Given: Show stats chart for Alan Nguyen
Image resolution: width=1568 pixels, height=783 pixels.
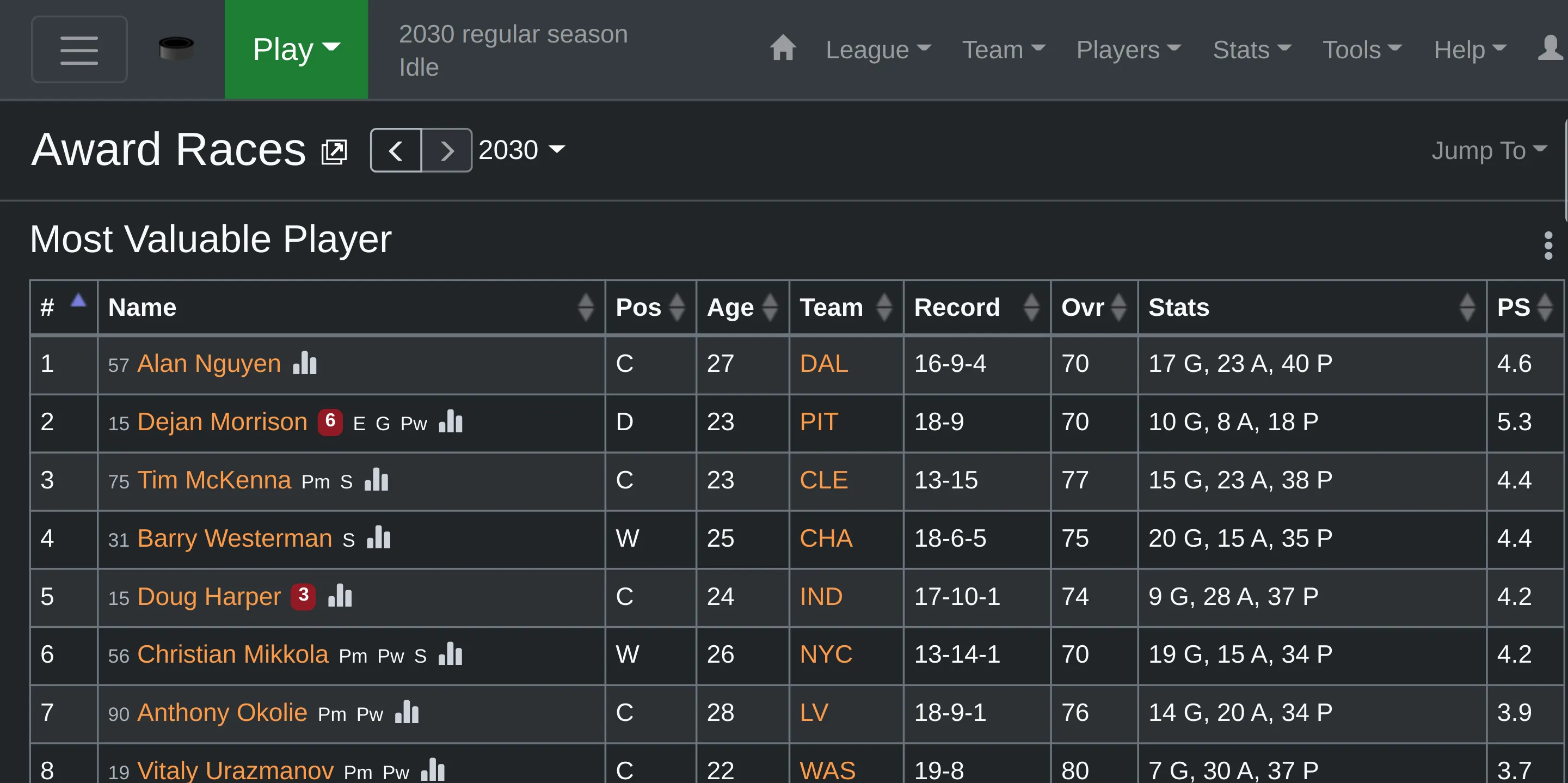Looking at the screenshot, I should point(305,363).
